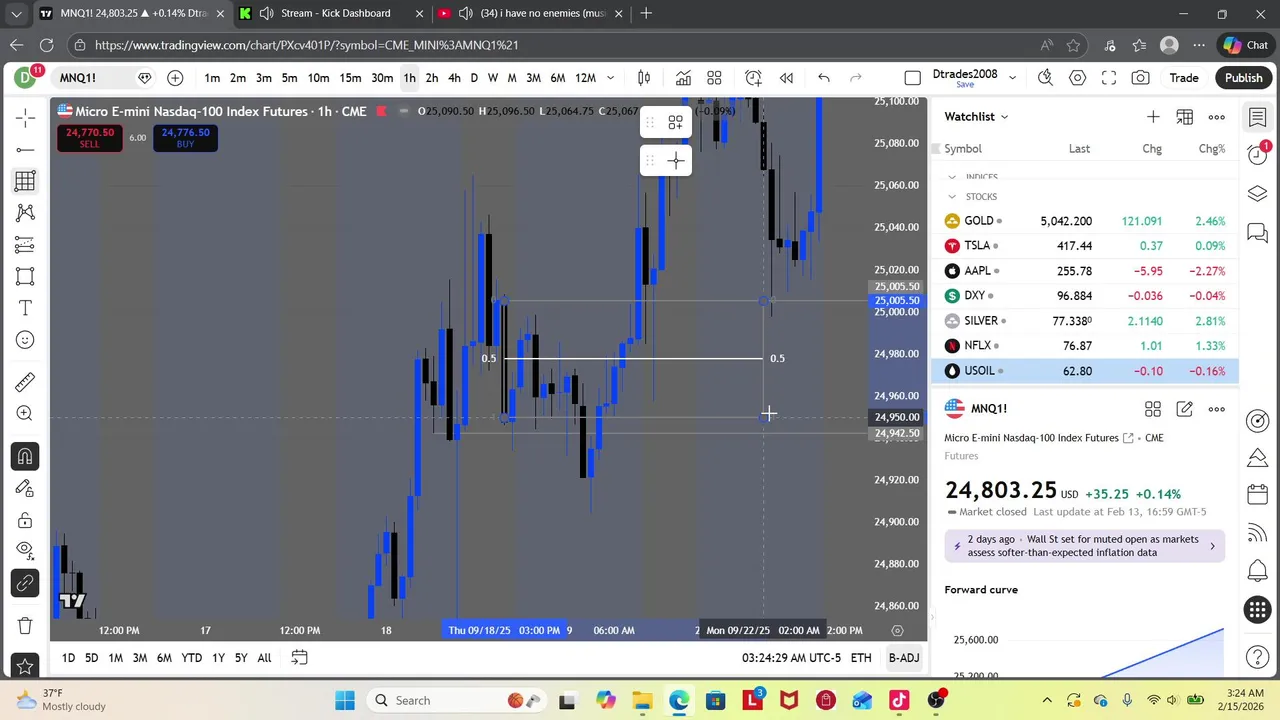
Task: Open the Watchlist name dropdown
Action: (977, 117)
